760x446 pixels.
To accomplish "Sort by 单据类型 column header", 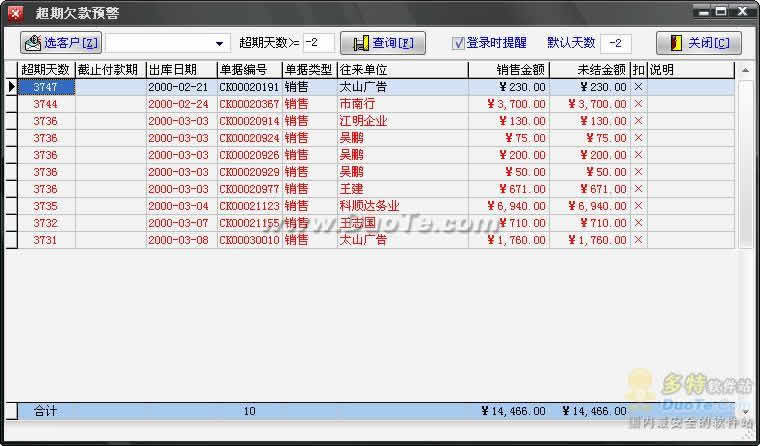I will [310, 70].
